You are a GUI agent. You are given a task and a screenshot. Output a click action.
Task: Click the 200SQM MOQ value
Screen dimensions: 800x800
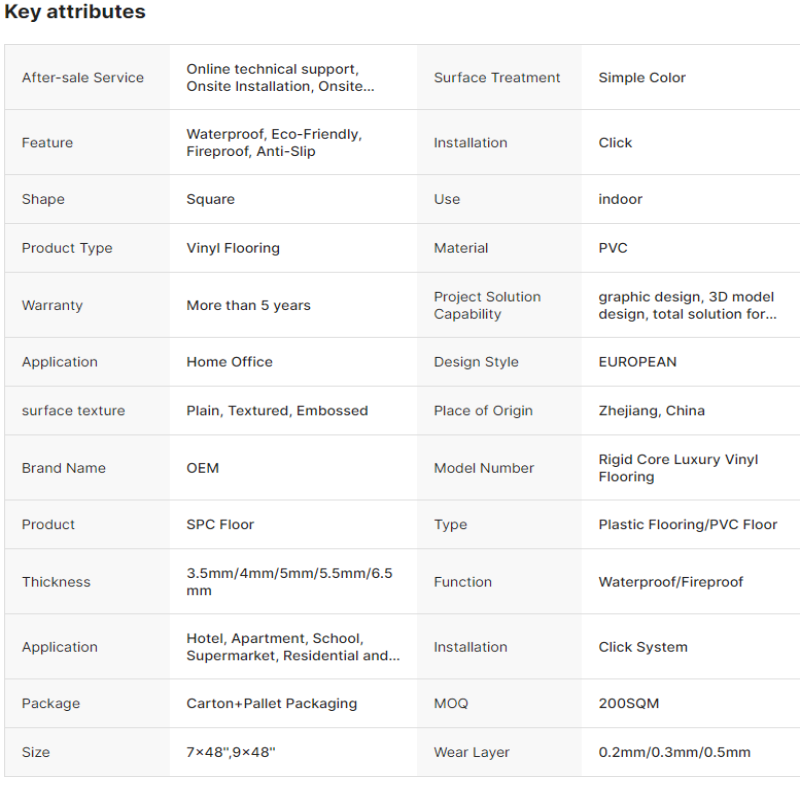[x=629, y=704]
